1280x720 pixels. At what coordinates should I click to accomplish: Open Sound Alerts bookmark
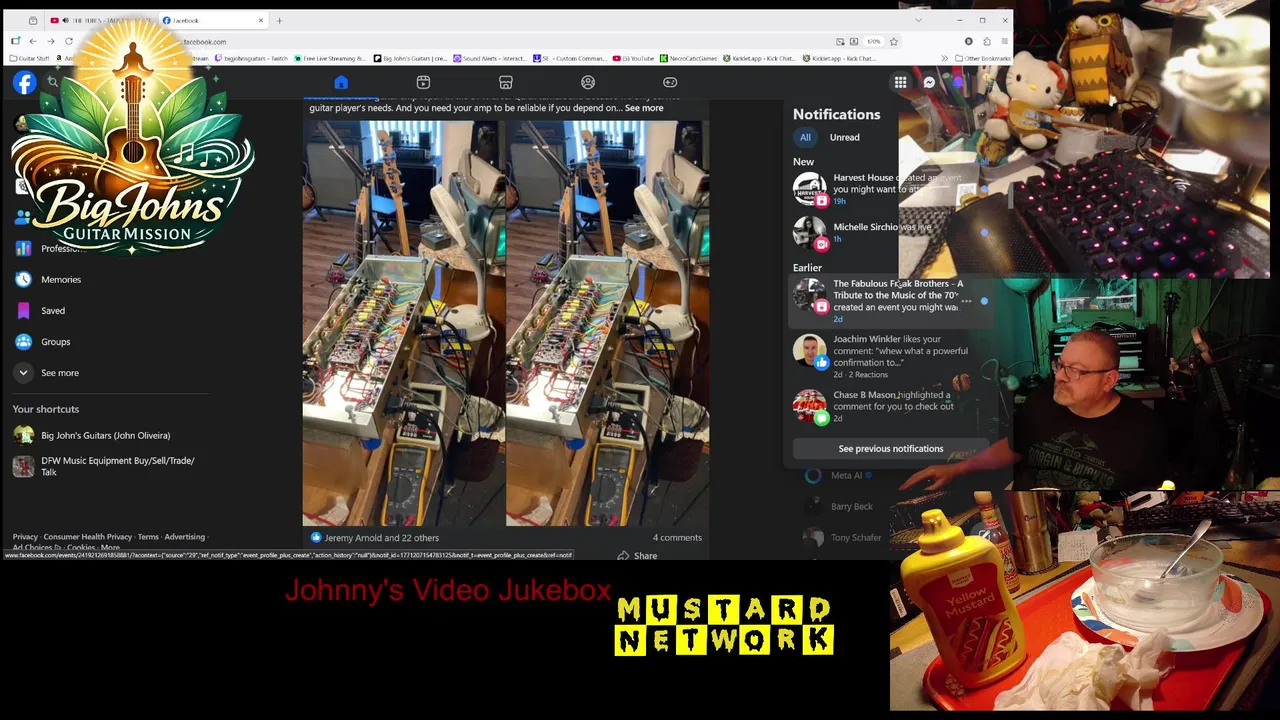pyautogui.click(x=490, y=58)
